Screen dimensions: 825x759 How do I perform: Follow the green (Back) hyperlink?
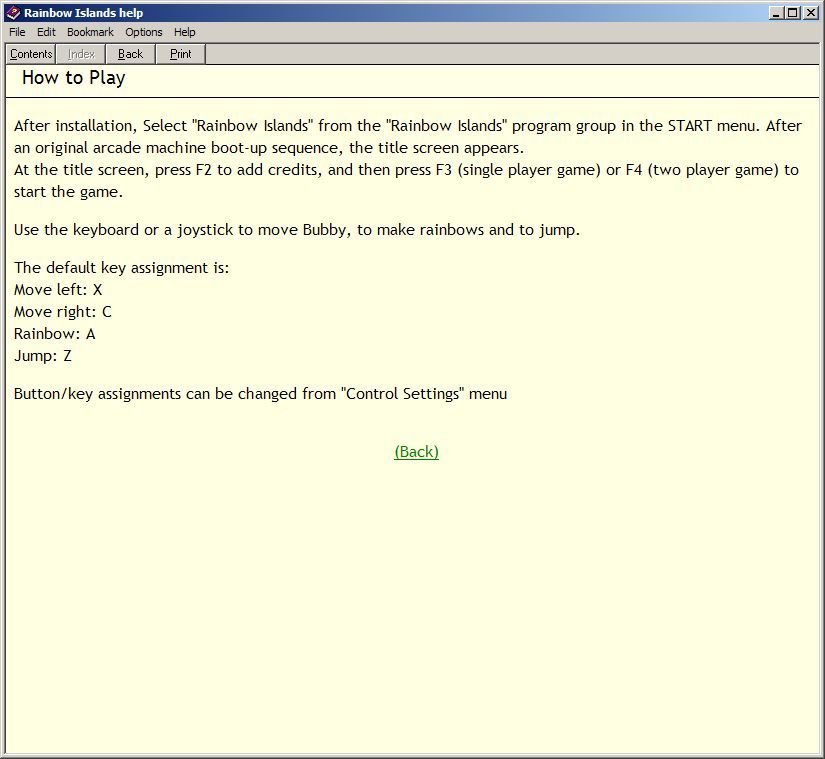pyautogui.click(x=416, y=451)
